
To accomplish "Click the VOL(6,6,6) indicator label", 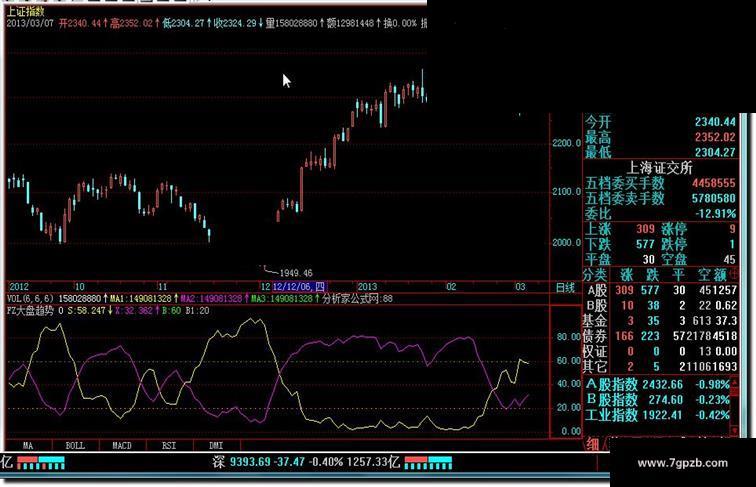I will [30, 299].
